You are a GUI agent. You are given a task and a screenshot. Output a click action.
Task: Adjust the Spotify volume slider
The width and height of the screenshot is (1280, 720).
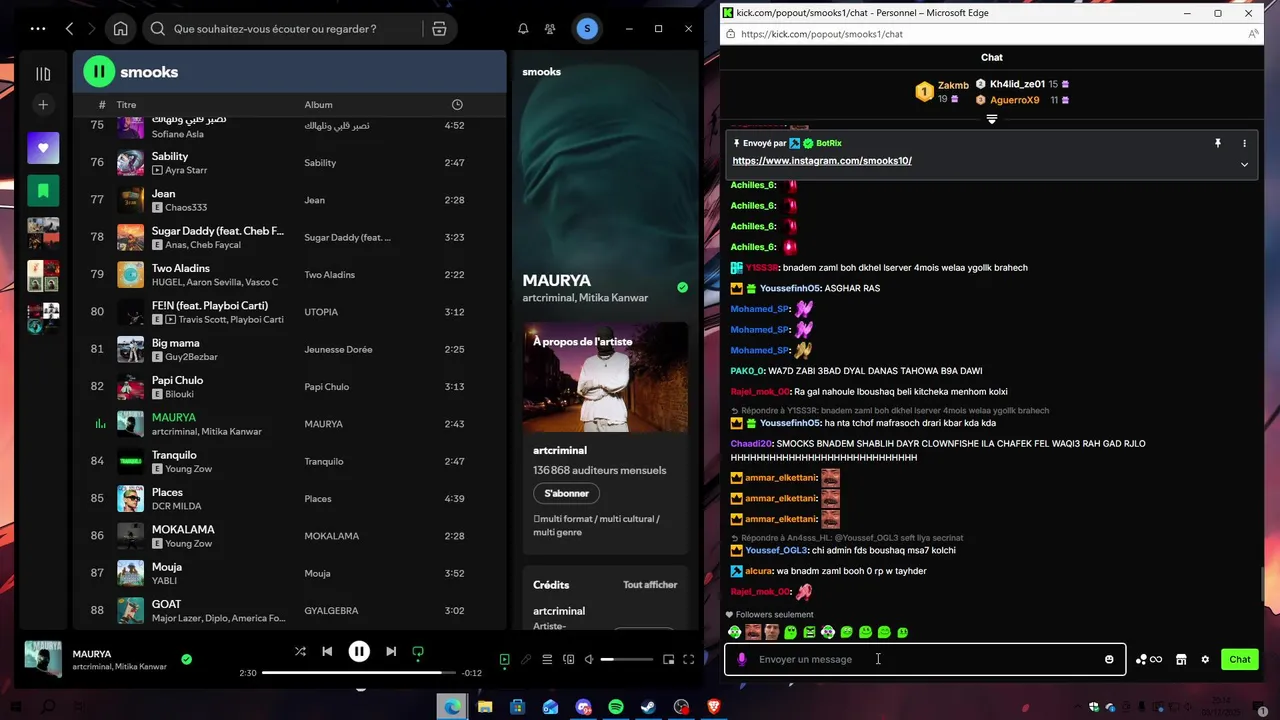pyautogui.click(x=626, y=660)
